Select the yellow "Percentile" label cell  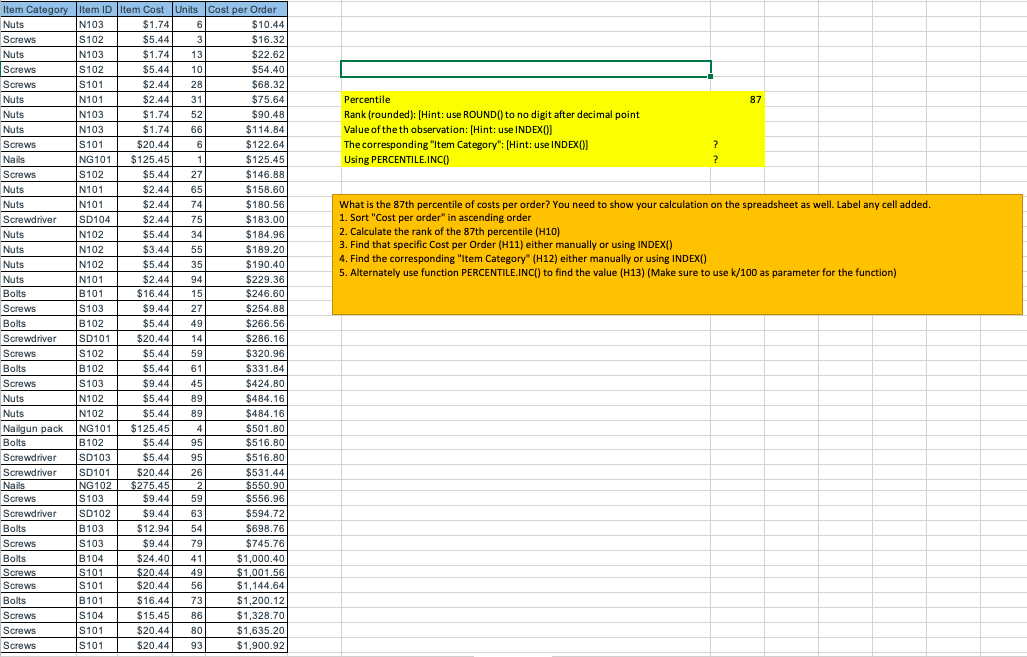point(400,100)
